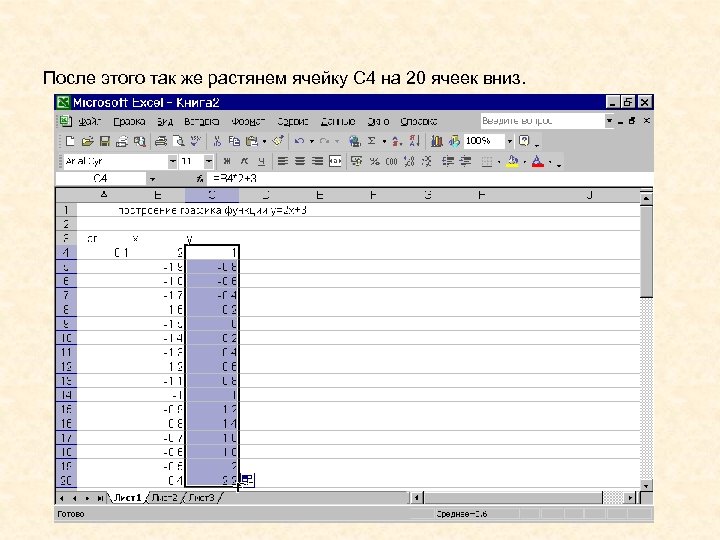Sort descending with the Z-A icon
The image size is (720, 540).
click(414, 141)
